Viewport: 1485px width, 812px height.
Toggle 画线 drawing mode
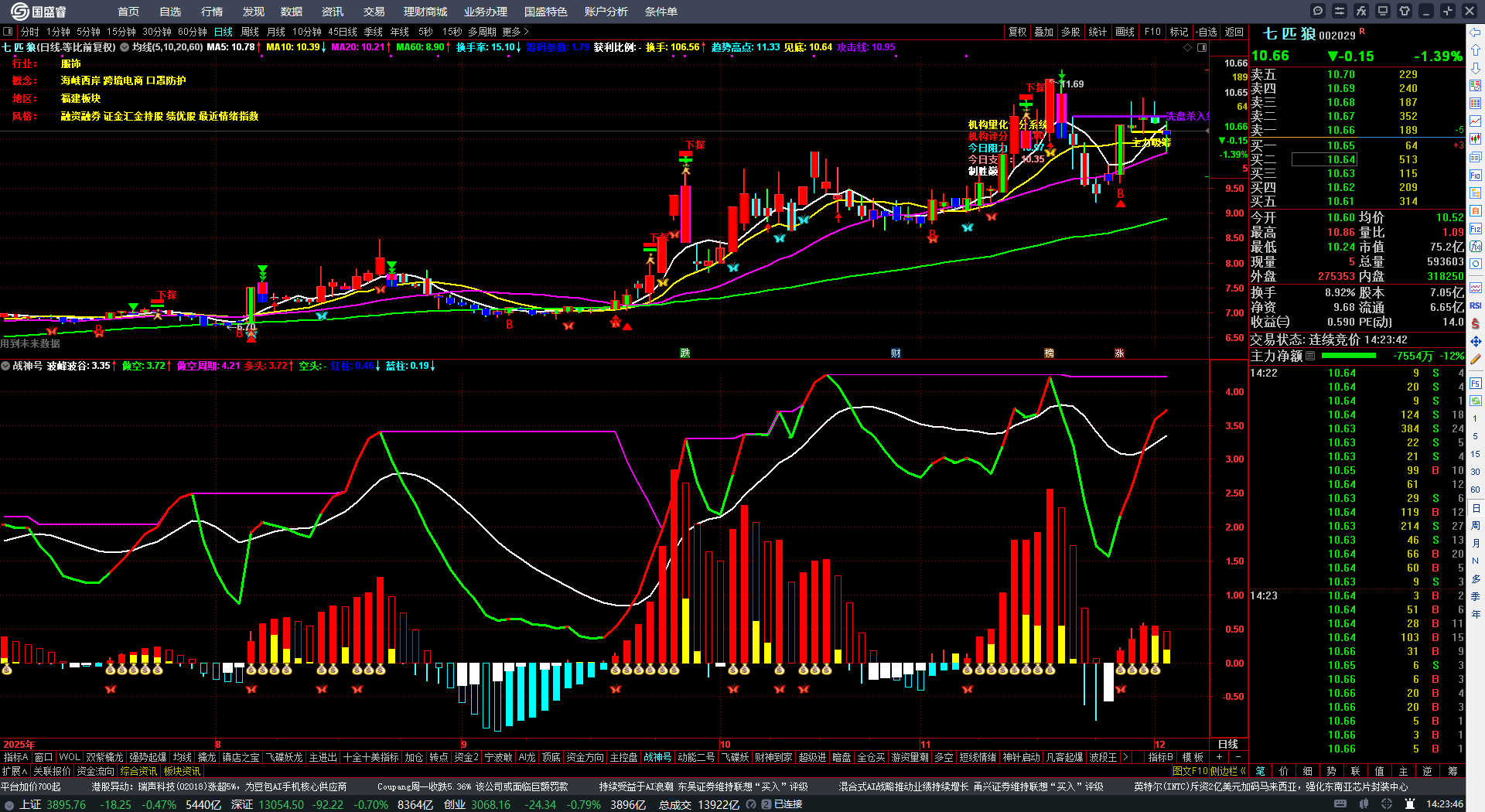pos(1125,32)
